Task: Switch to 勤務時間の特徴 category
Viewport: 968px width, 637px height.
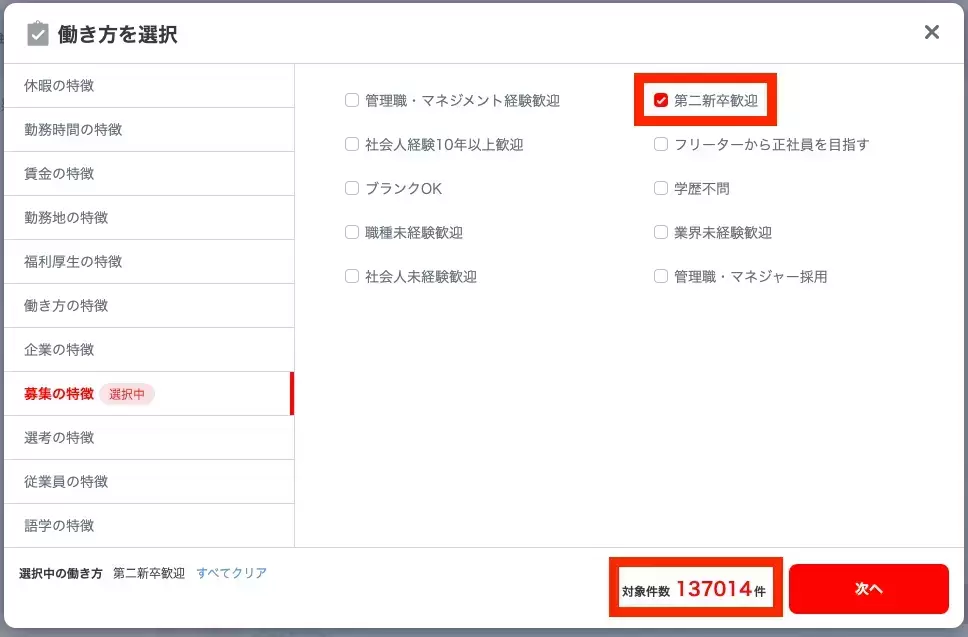Action: coord(149,130)
